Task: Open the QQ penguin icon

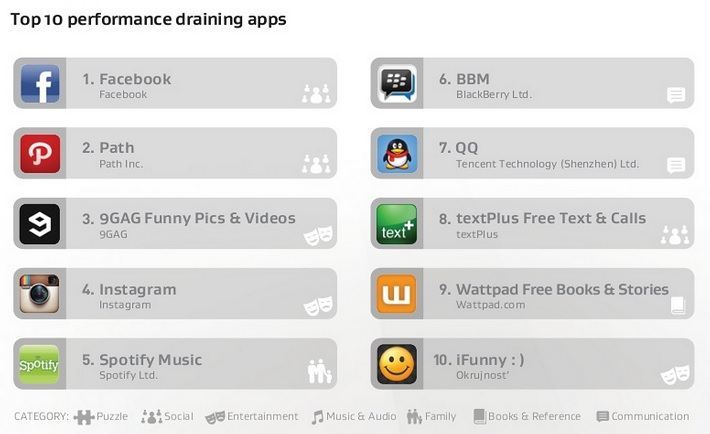Action: click(397, 153)
